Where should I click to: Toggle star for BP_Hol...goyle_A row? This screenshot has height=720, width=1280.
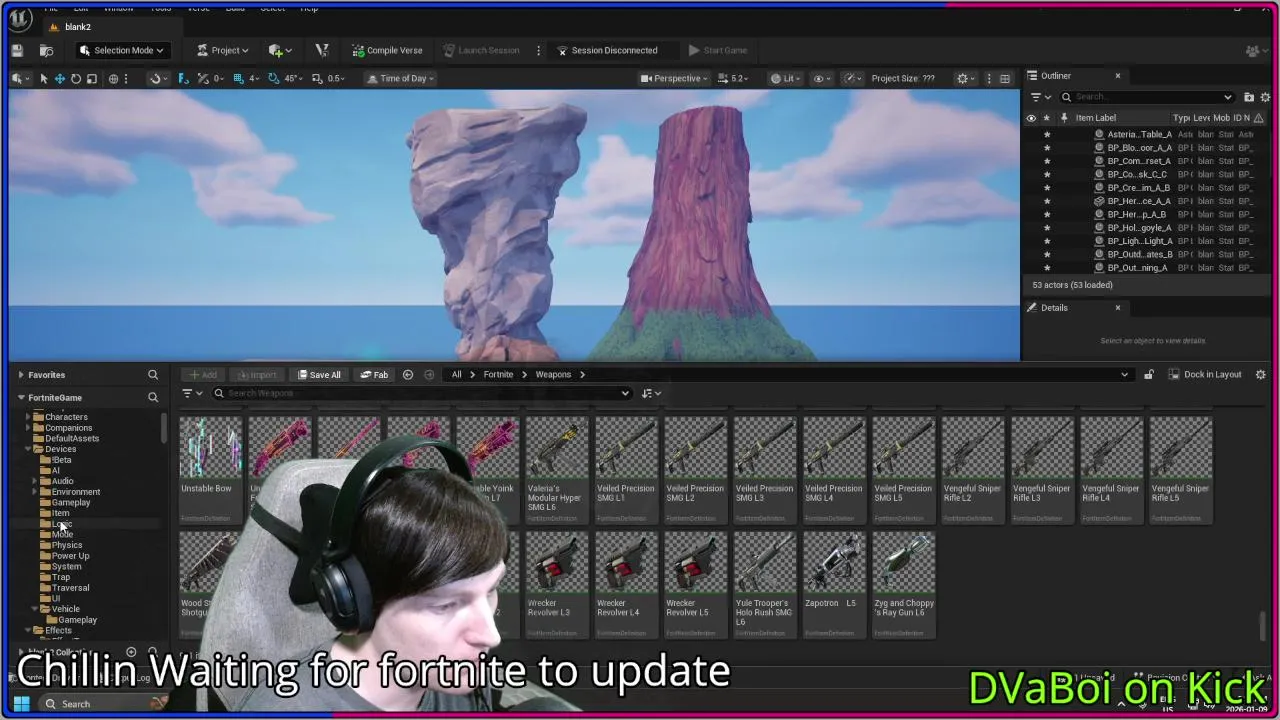pyautogui.click(x=1047, y=227)
